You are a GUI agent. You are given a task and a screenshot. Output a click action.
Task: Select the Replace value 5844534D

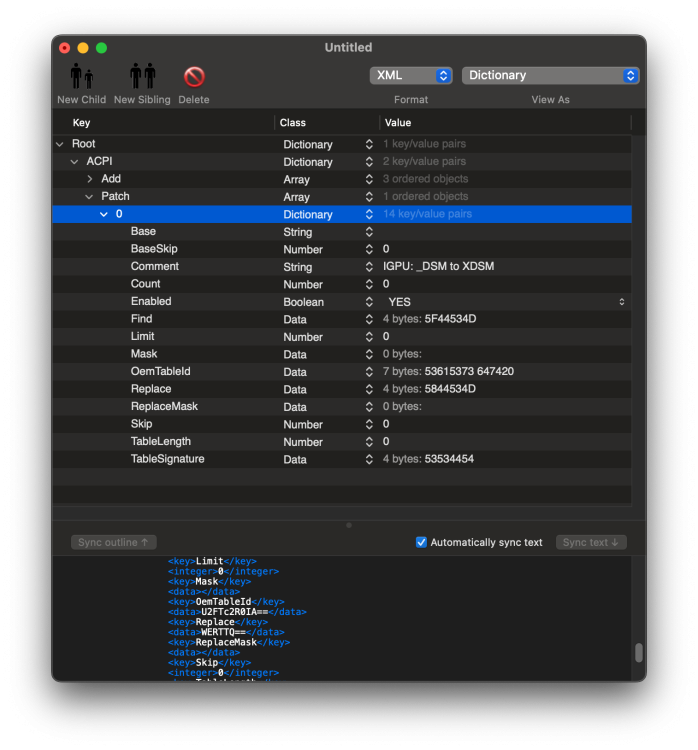coord(450,389)
